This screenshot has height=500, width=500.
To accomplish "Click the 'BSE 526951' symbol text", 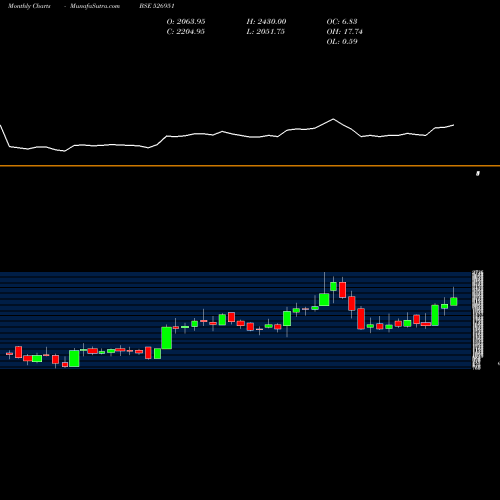I will tap(157, 6).
